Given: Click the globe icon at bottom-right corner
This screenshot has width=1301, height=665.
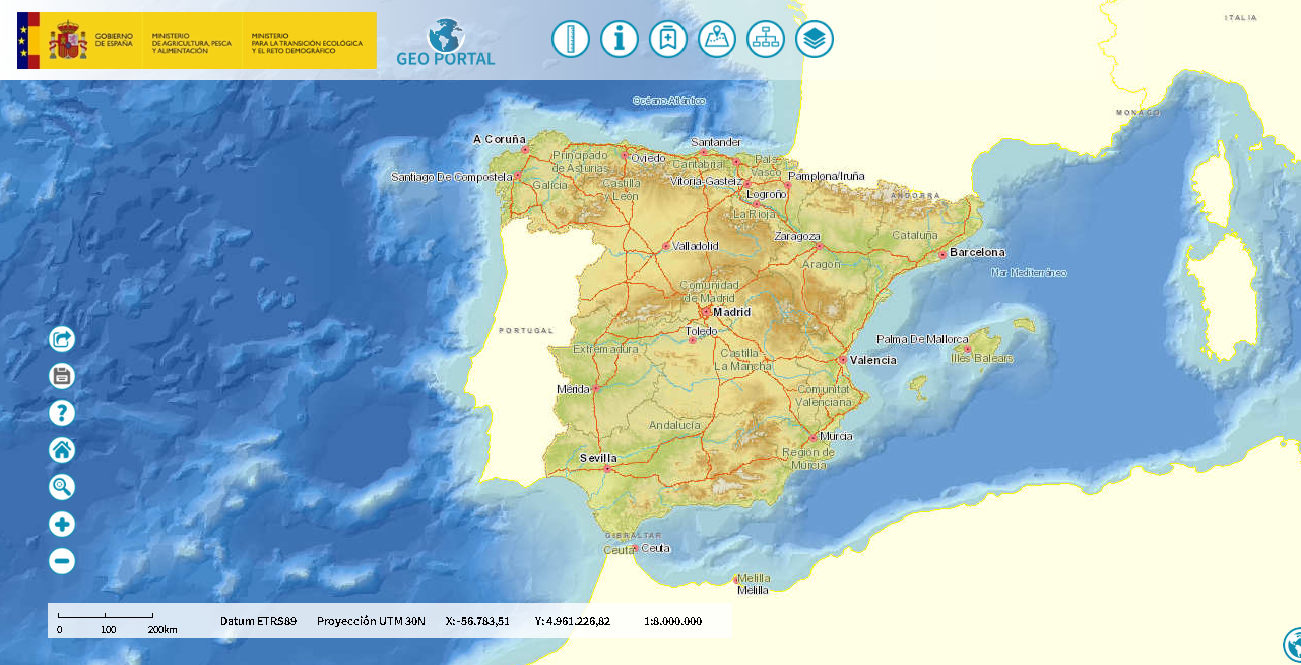Looking at the screenshot, I should click(1293, 645).
